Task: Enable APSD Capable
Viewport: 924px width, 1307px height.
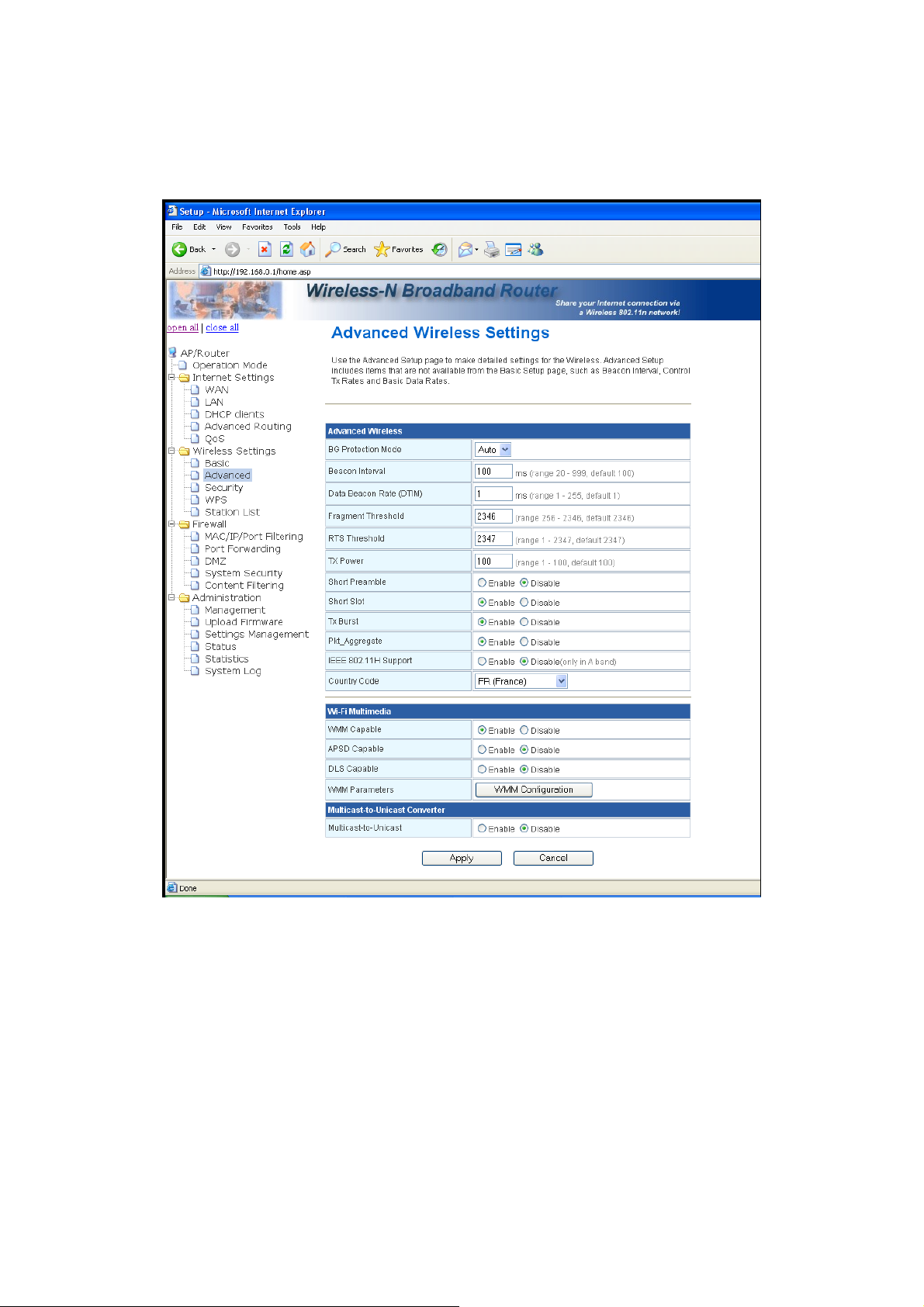Action: click(482, 749)
